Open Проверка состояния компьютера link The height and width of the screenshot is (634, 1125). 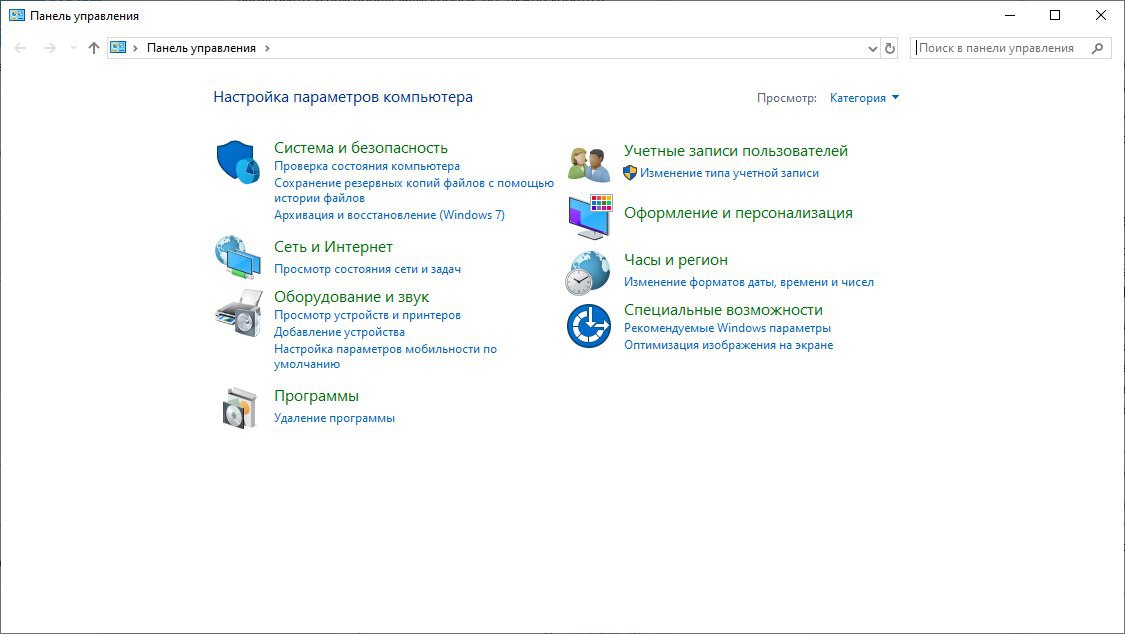(x=367, y=166)
